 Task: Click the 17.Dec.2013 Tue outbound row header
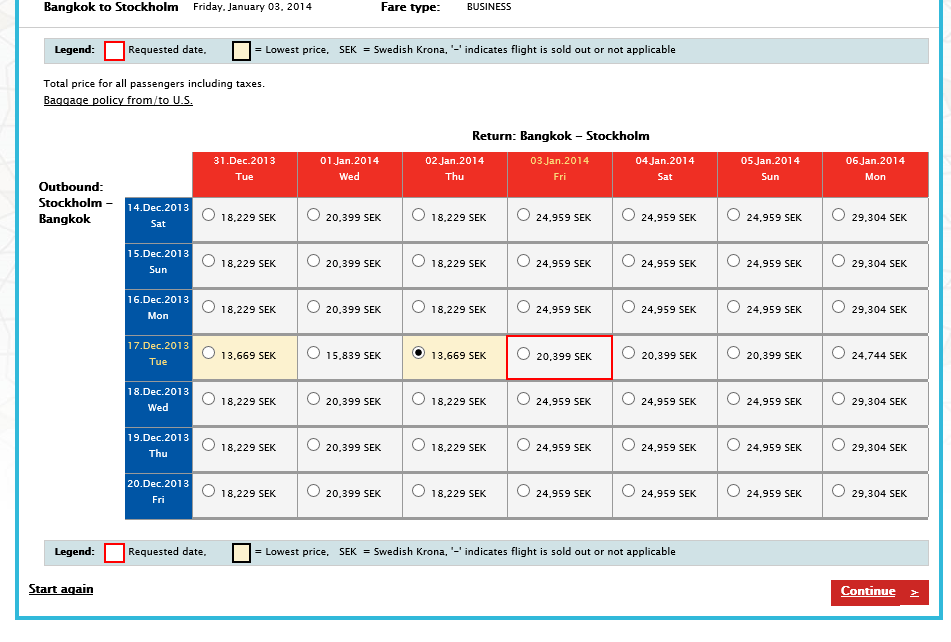pyautogui.click(x=158, y=354)
